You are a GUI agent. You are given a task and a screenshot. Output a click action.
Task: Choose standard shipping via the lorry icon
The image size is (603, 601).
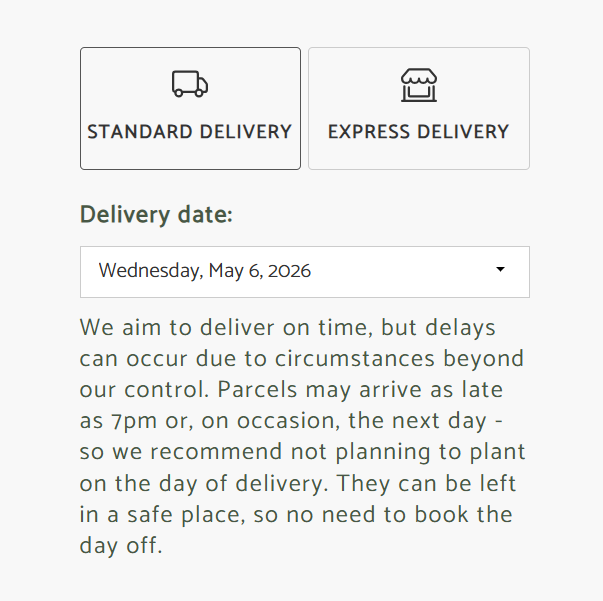(x=189, y=84)
